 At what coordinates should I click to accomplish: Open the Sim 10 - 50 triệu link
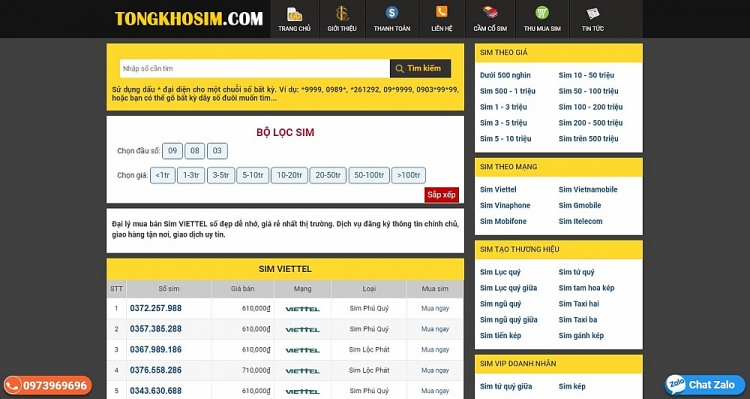coord(586,75)
